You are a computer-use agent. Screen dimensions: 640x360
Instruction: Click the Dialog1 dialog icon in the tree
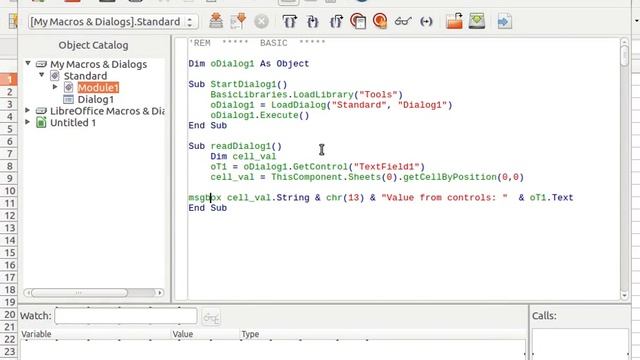68,99
